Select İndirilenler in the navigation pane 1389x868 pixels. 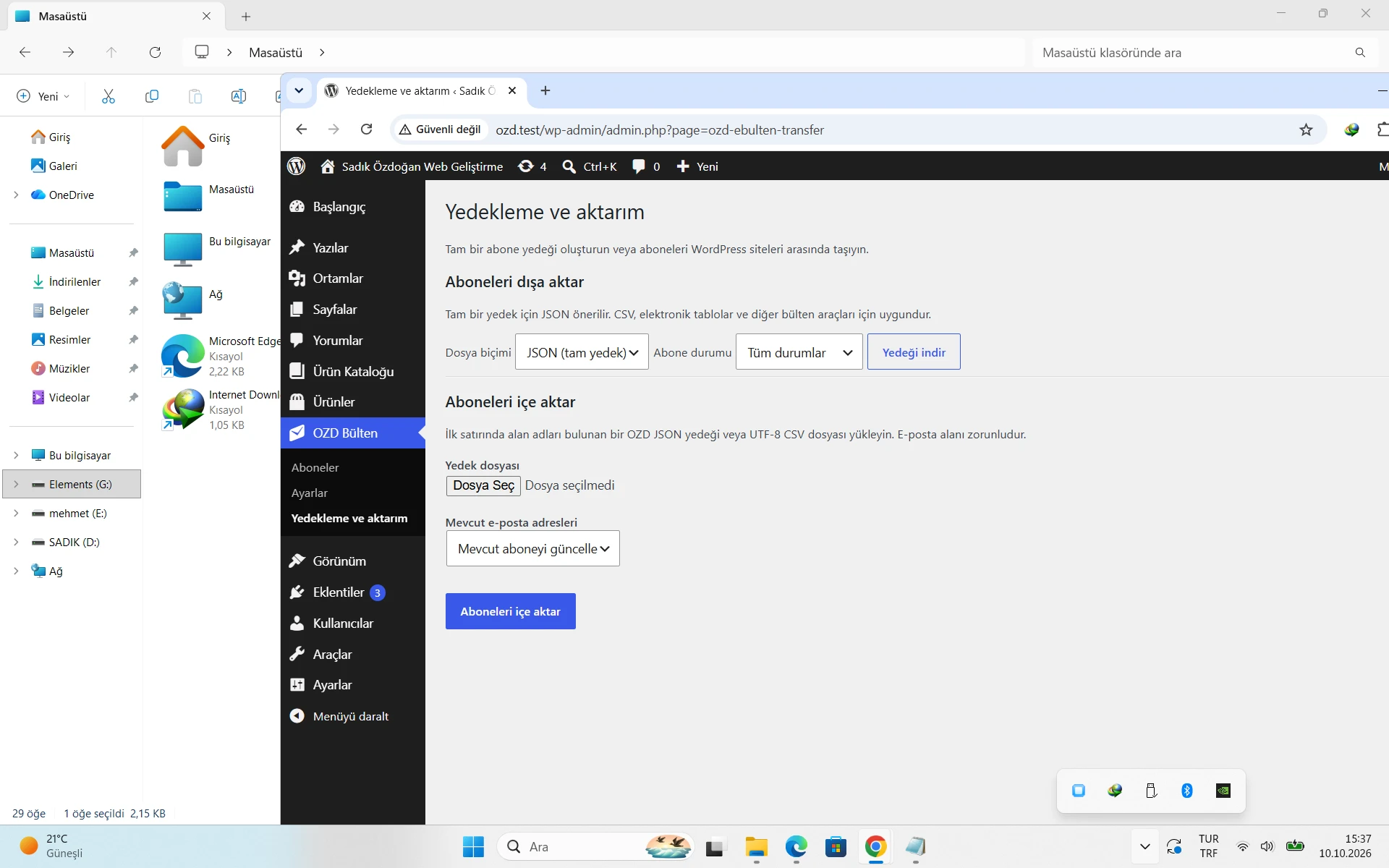coord(75,281)
